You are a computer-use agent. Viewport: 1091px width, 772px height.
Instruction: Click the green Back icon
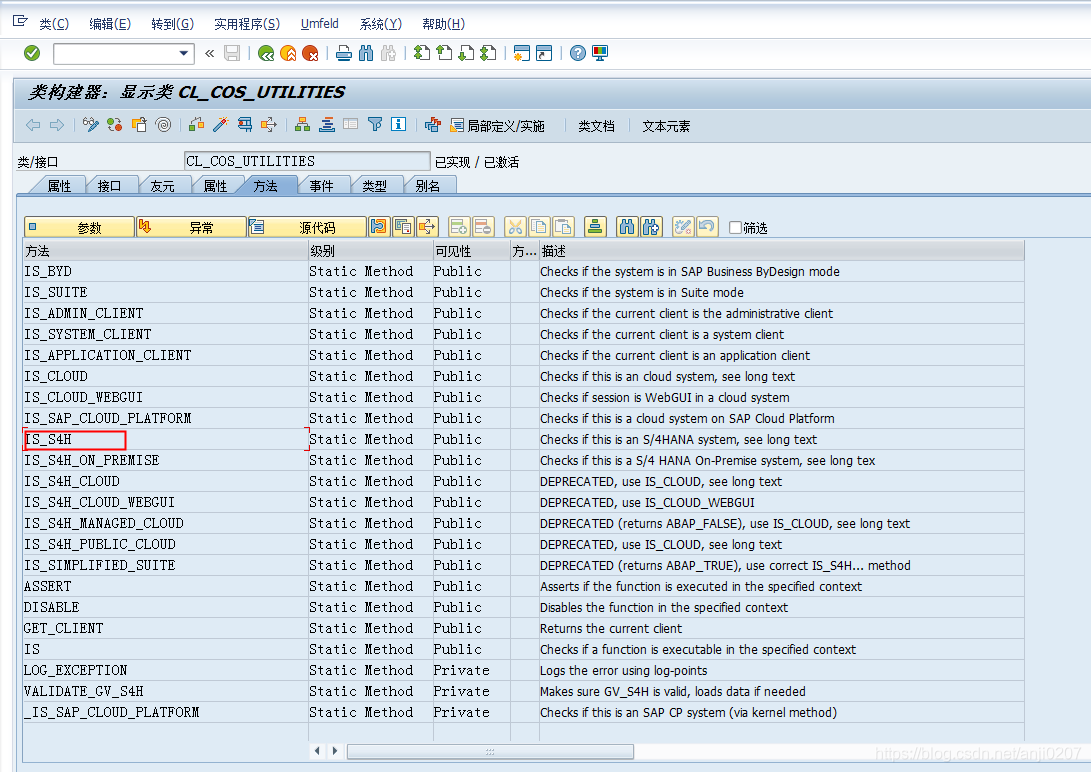point(266,53)
